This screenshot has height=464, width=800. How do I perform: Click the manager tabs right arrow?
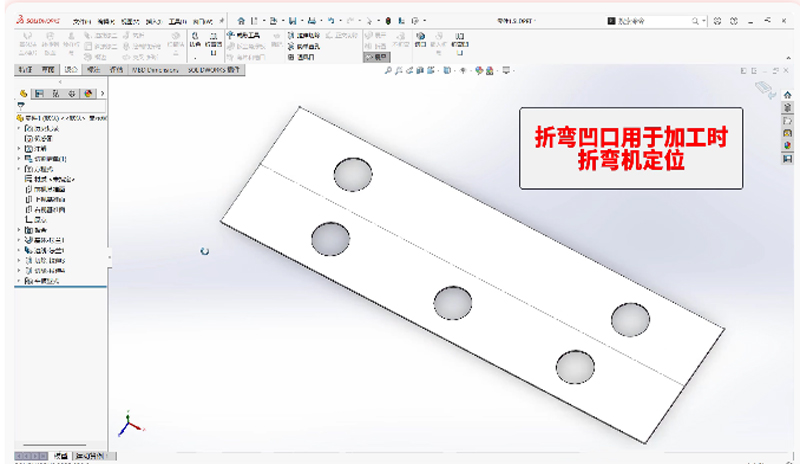click(102, 93)
